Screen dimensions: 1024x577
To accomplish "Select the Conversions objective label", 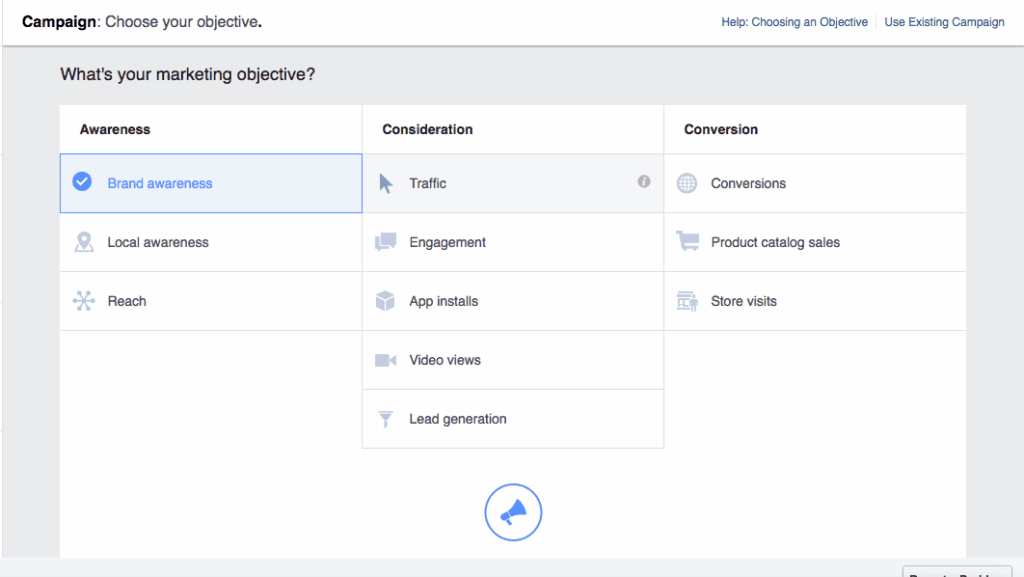I will click(748, 184).
